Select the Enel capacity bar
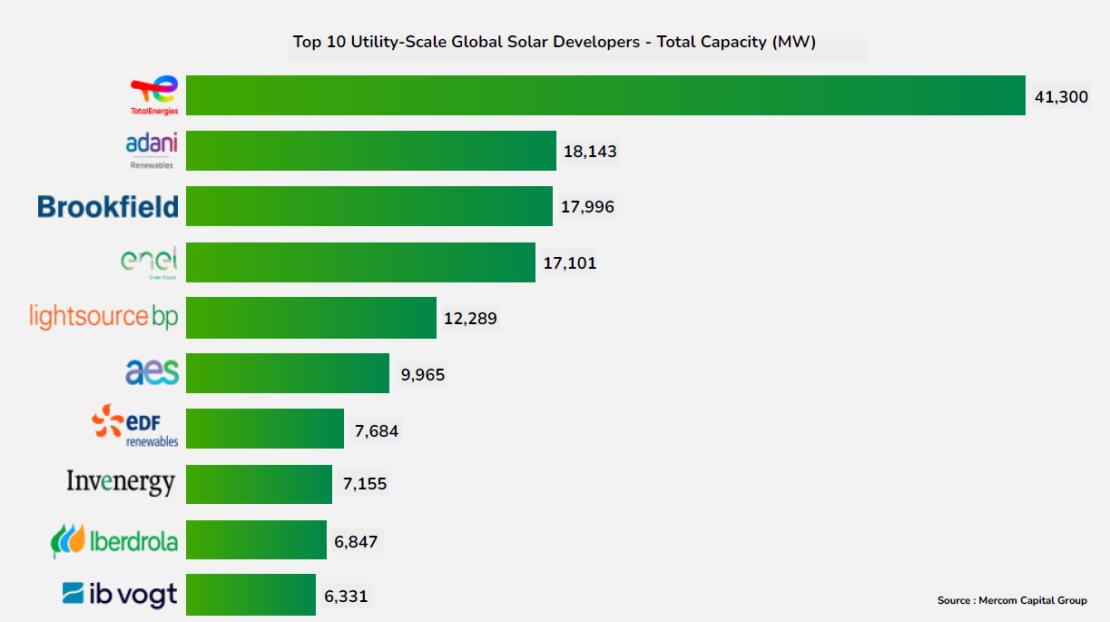This screenshot has width=1110, height=622. tap(360, 261)
